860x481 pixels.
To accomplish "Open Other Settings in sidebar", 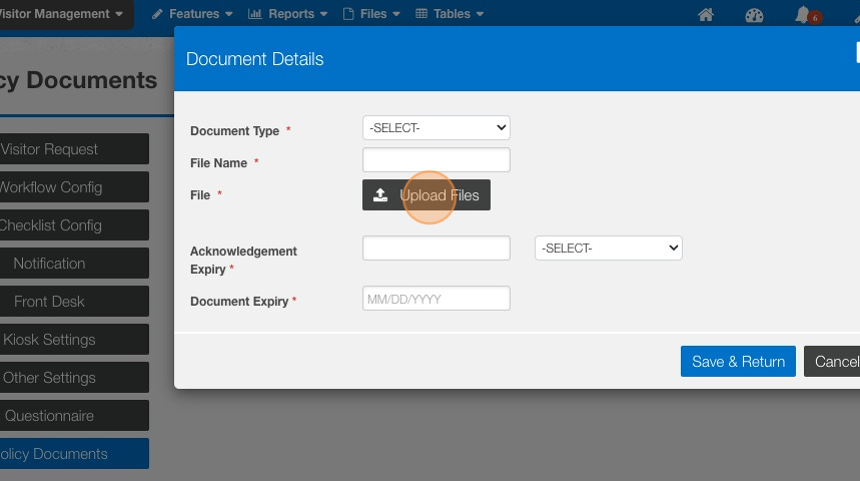I will click(x=74, y=377).
